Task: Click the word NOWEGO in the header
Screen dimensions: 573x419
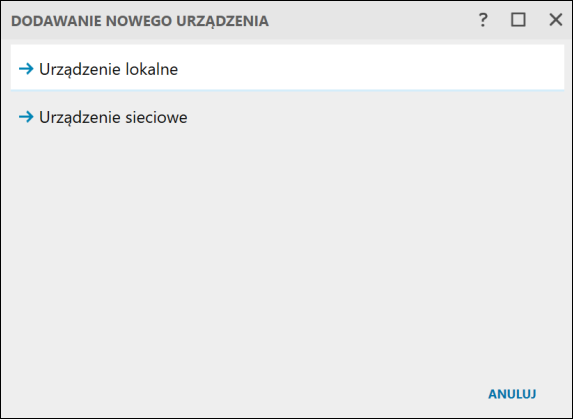Action: pyautogui.click(x=138, y=21)
